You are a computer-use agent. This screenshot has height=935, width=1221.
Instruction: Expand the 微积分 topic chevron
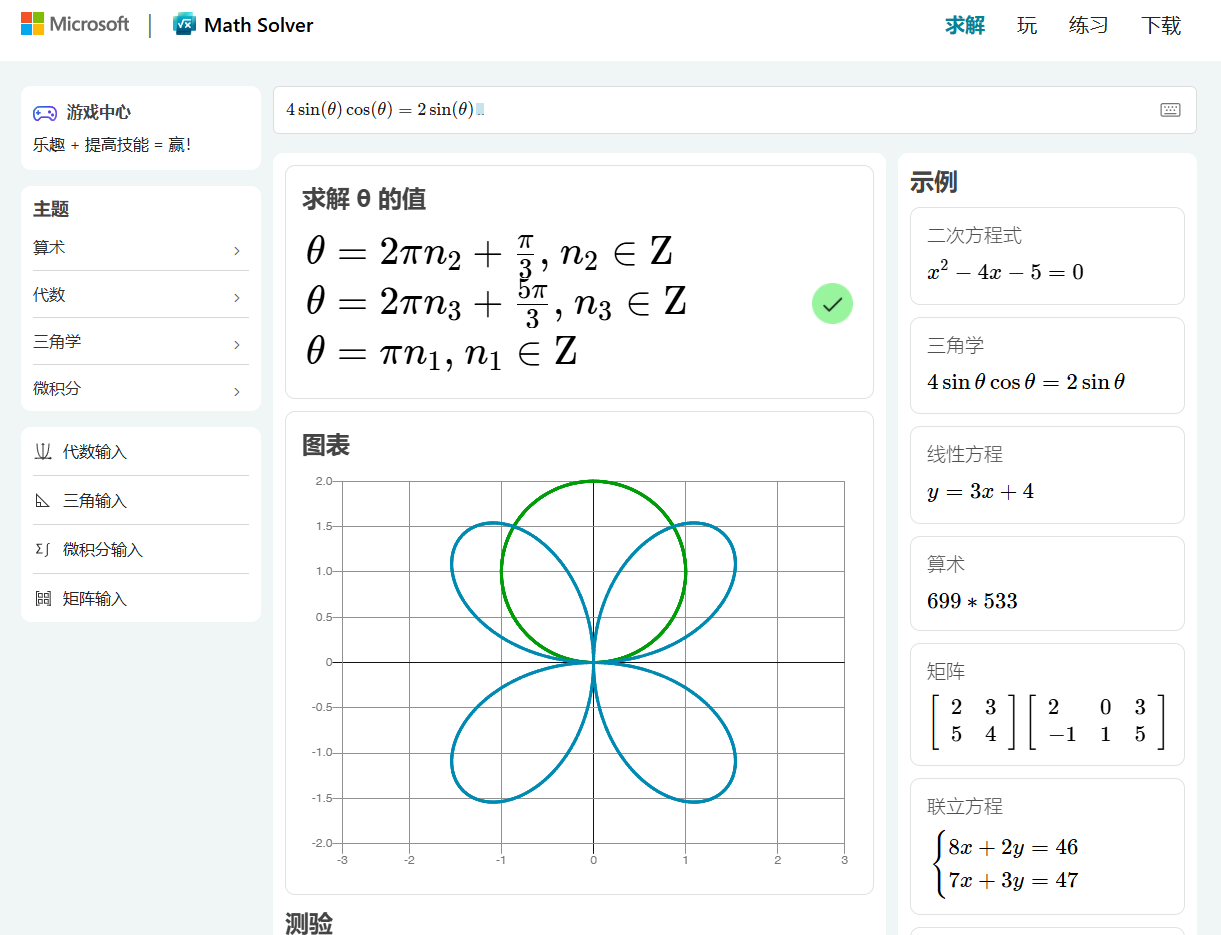tap(237, 391)
